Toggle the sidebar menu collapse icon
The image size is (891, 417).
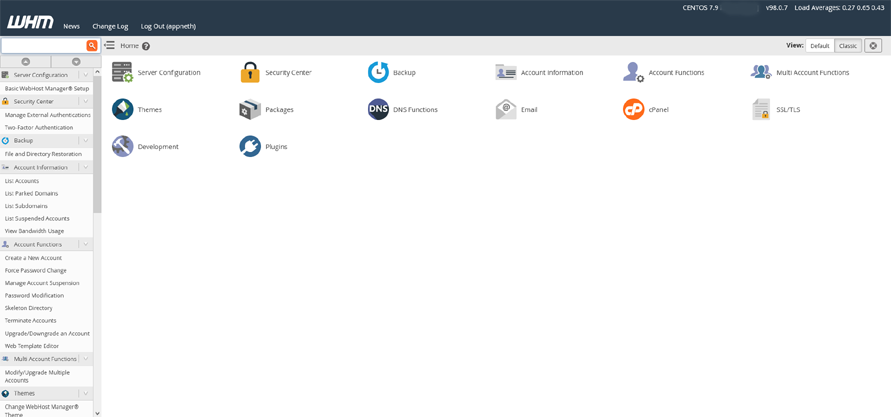pyautogui.click(x=109, y=46)
